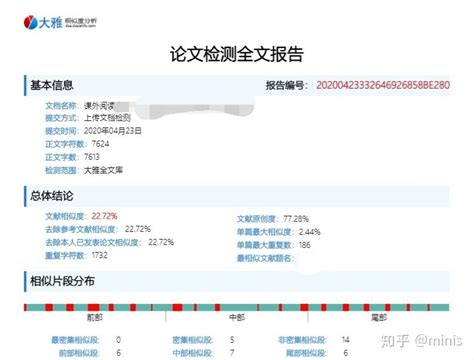Click the 基本信息 section header

(237, 85)
